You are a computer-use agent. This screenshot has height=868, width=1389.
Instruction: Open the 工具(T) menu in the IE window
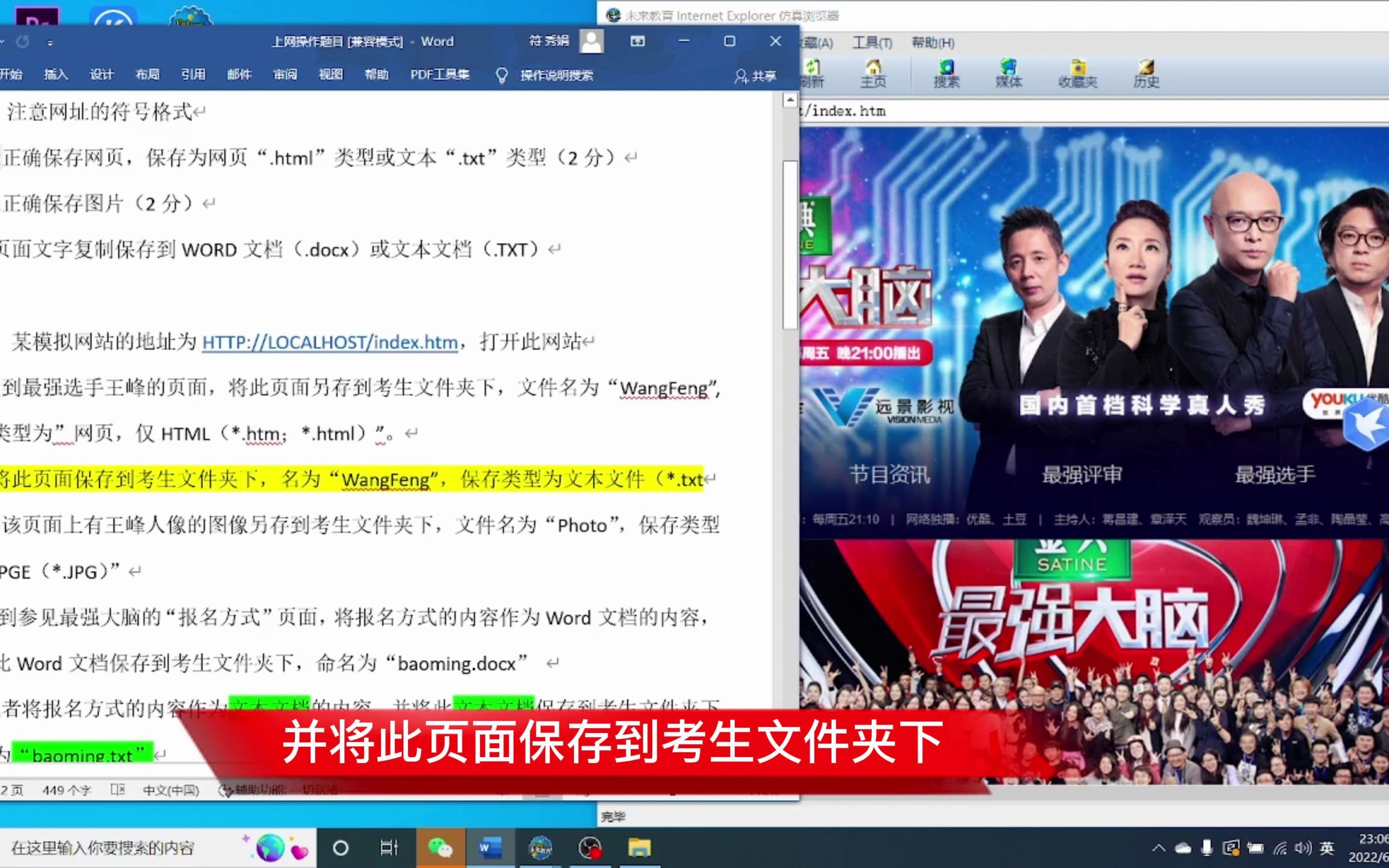pyautogui.click(x=872, y=43)
